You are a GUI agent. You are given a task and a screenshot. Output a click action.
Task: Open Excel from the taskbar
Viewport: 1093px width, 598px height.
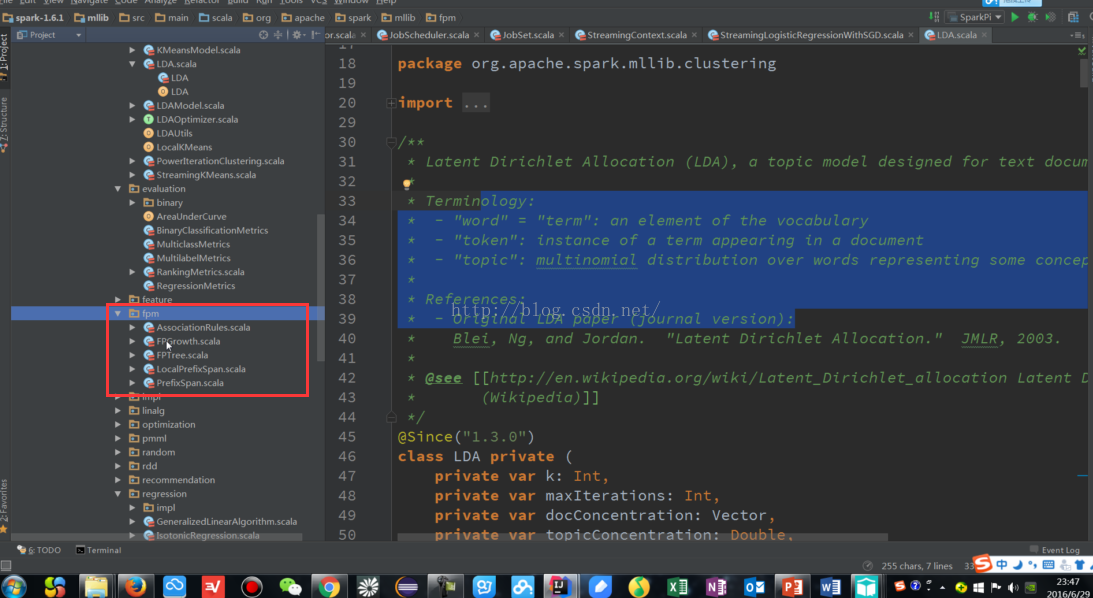point(678,586)
